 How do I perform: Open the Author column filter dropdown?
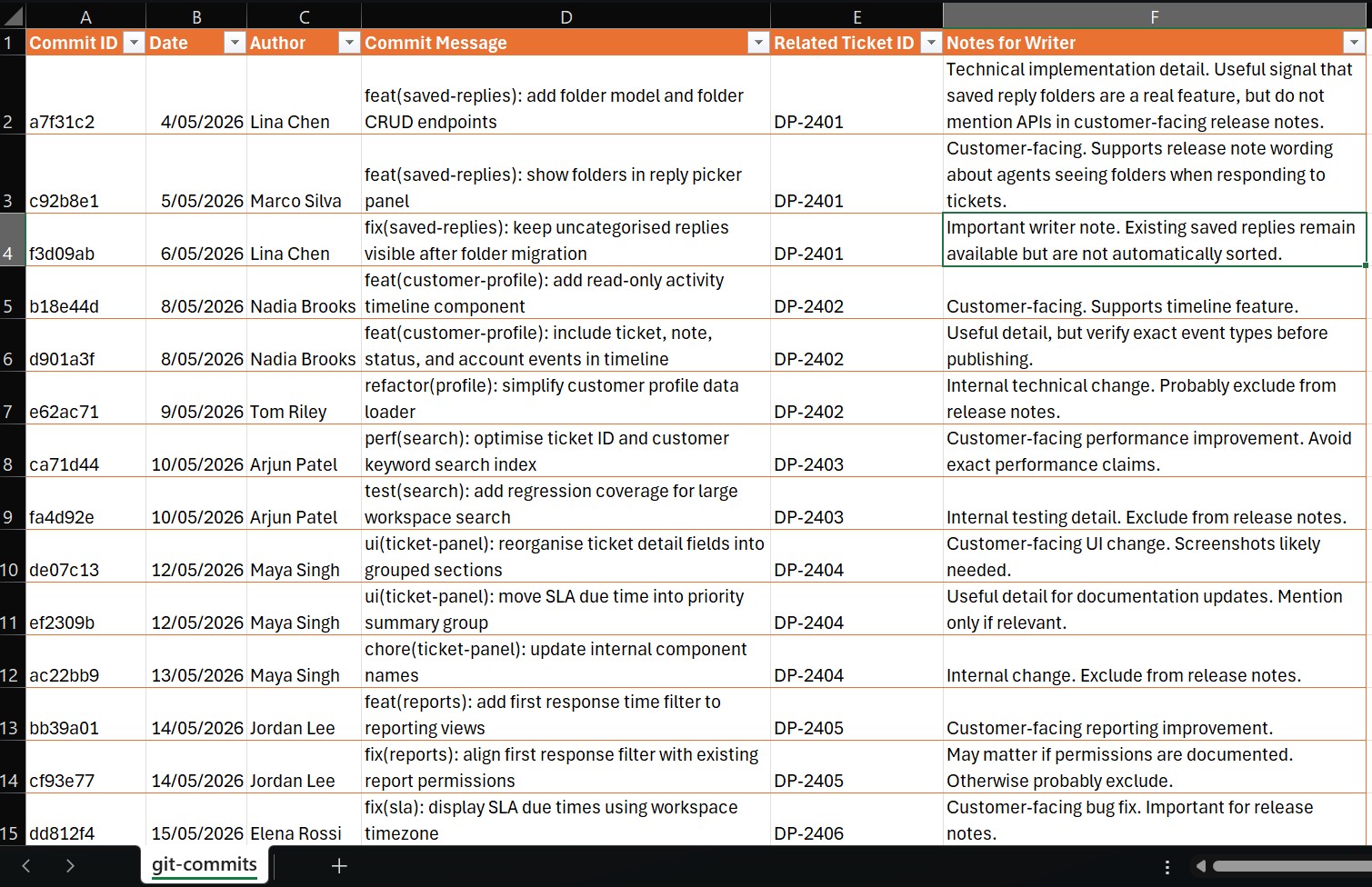click(349, 43)
